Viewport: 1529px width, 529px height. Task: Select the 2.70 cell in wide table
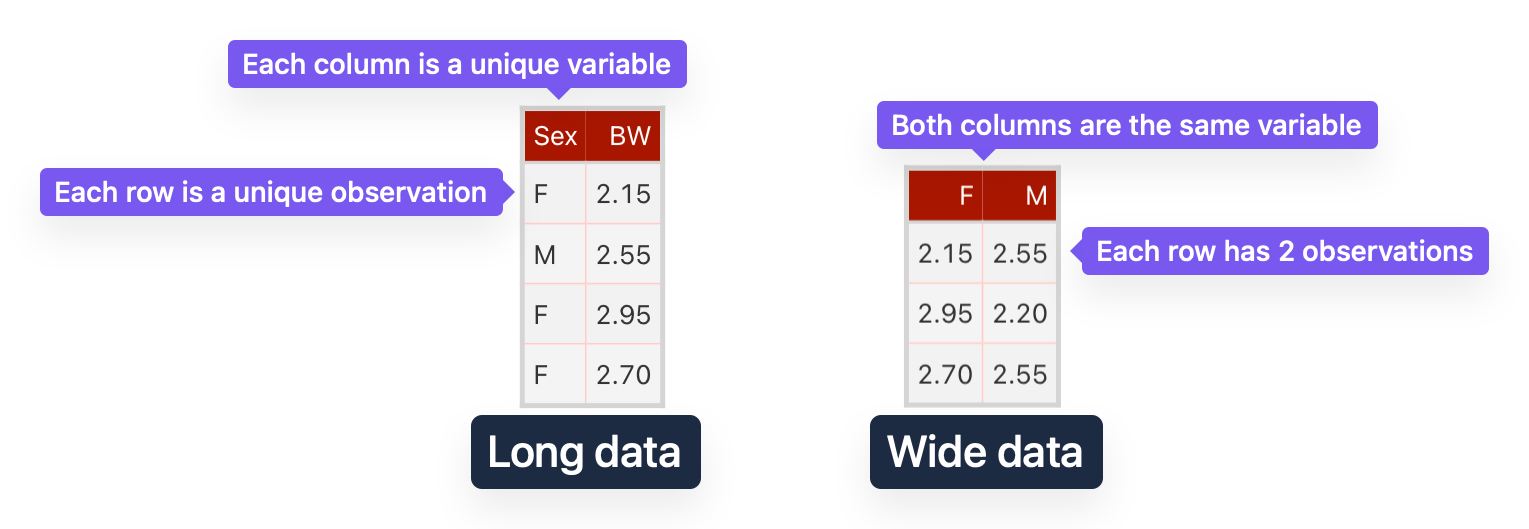click(946, 374)
